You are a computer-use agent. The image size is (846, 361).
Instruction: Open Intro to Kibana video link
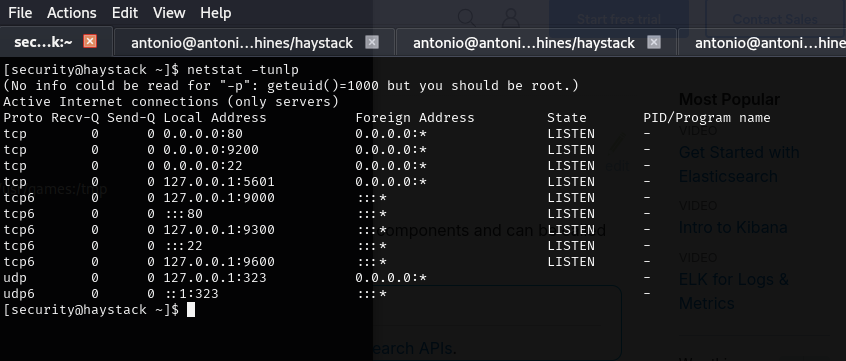pos(733,227)
